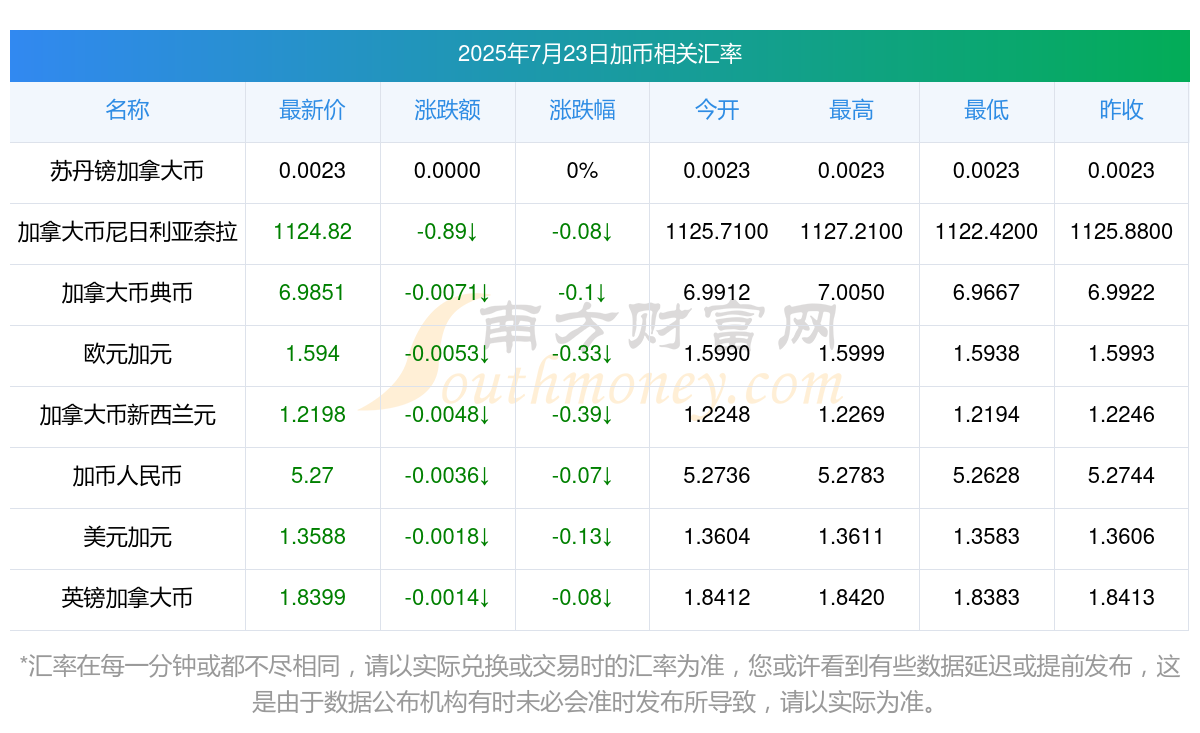Click highest value 1.8420
The image size is (1200, 733).
click(x=851, y=598)
